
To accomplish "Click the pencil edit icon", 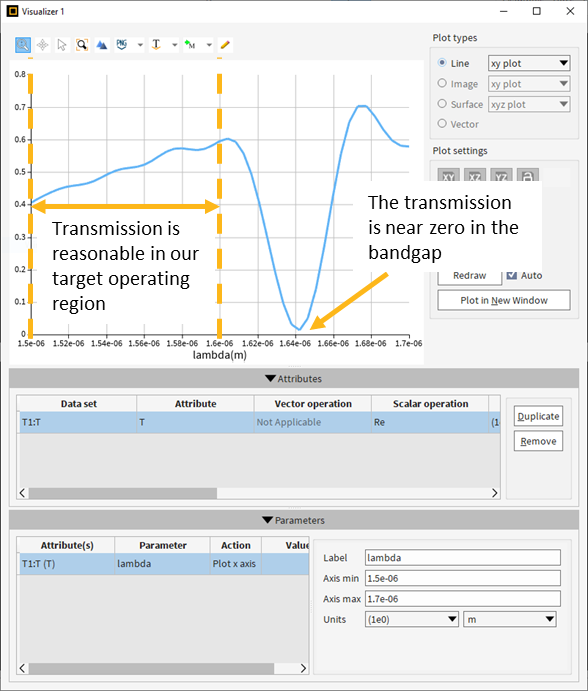I will [225, 45].
